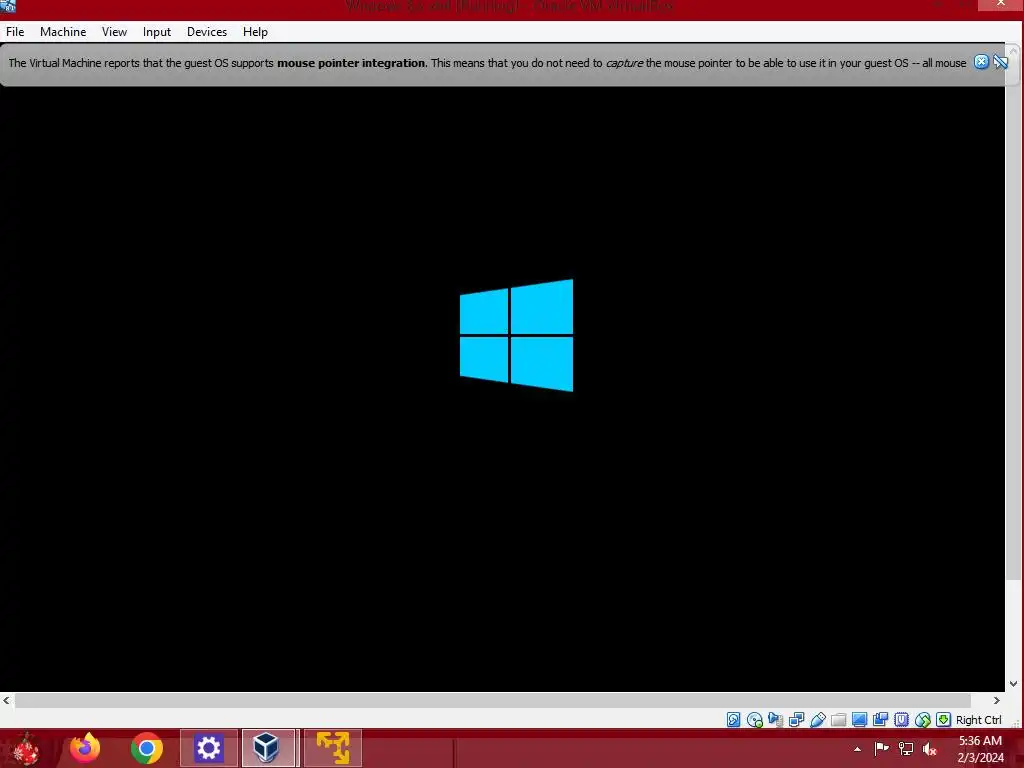This screenshot has height=768, width=1024.
Task: Click the CPU virtualization status chip icon
Action: tap(901, 720)
